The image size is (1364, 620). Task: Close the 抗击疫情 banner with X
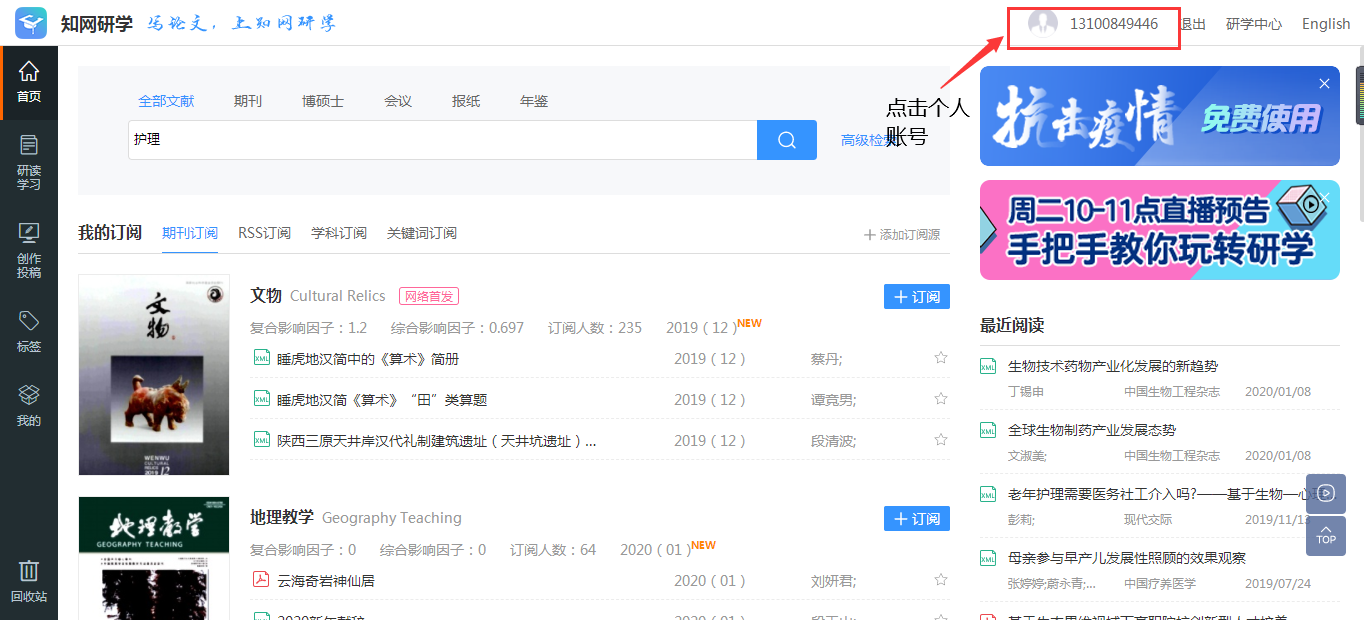click(1324, 84)
